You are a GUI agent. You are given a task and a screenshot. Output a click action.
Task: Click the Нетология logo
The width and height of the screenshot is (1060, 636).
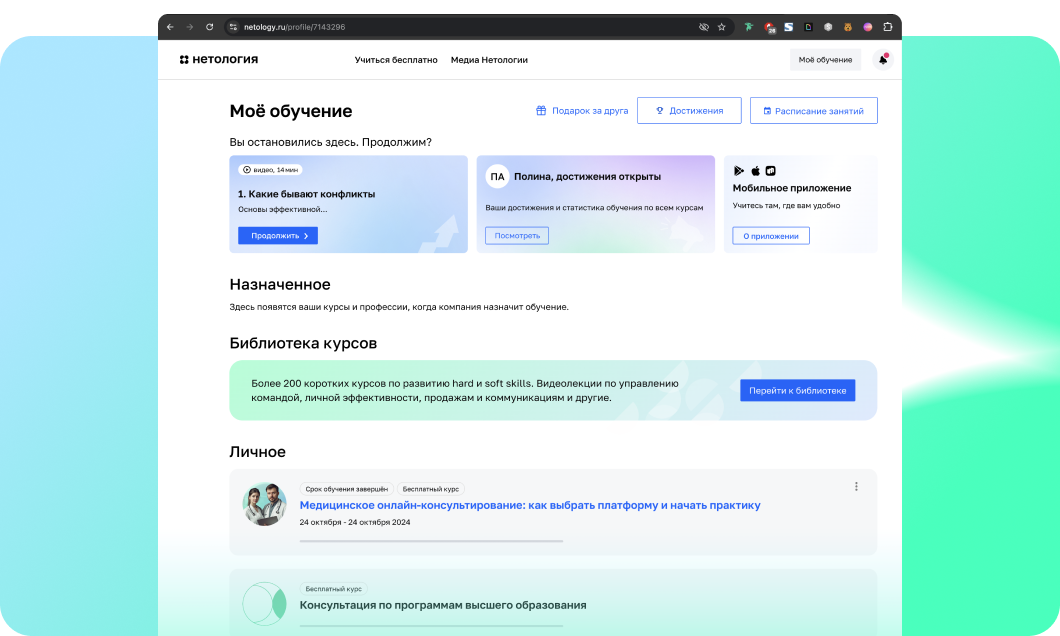(219, 60)
